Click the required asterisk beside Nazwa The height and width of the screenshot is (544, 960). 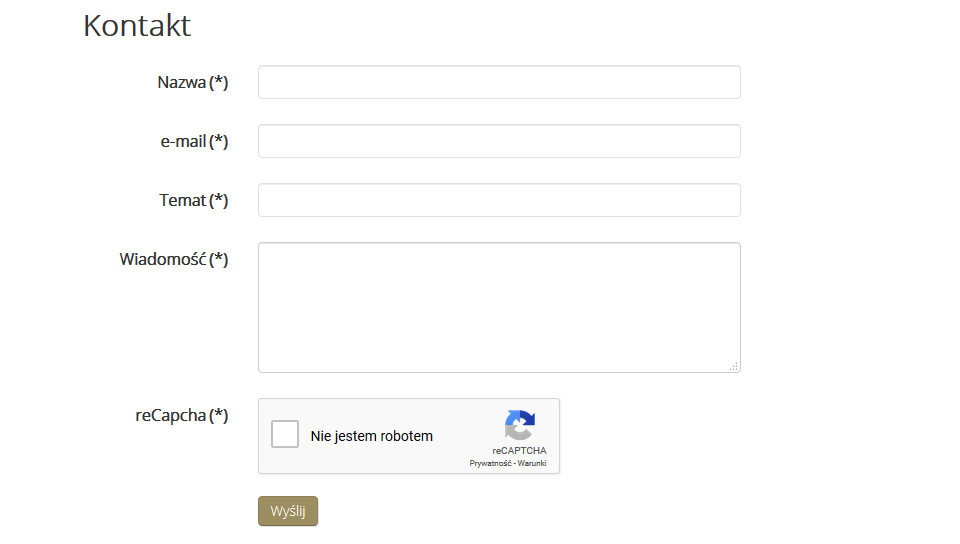[219, 83]
